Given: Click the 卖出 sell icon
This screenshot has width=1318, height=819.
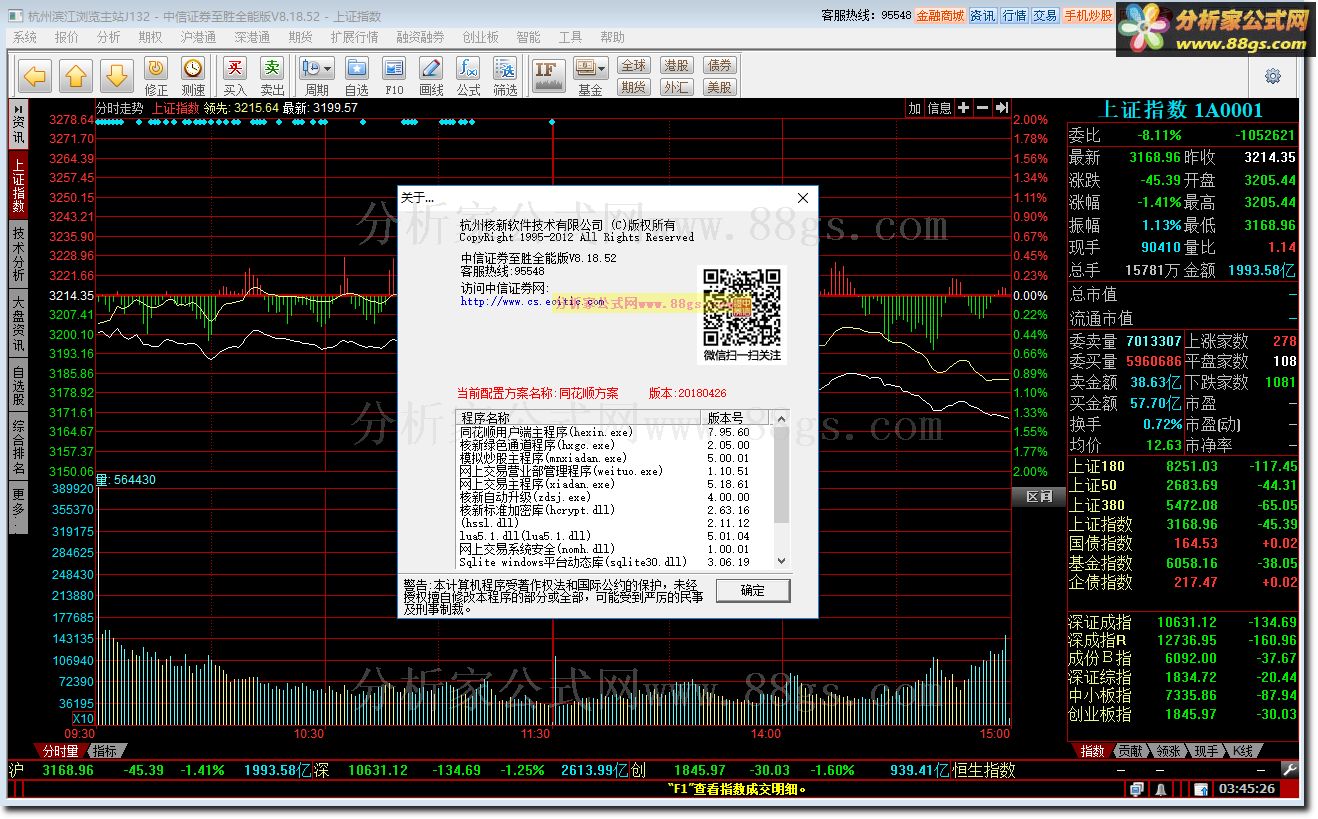Looking at the screenshot, I should point(272,77).
